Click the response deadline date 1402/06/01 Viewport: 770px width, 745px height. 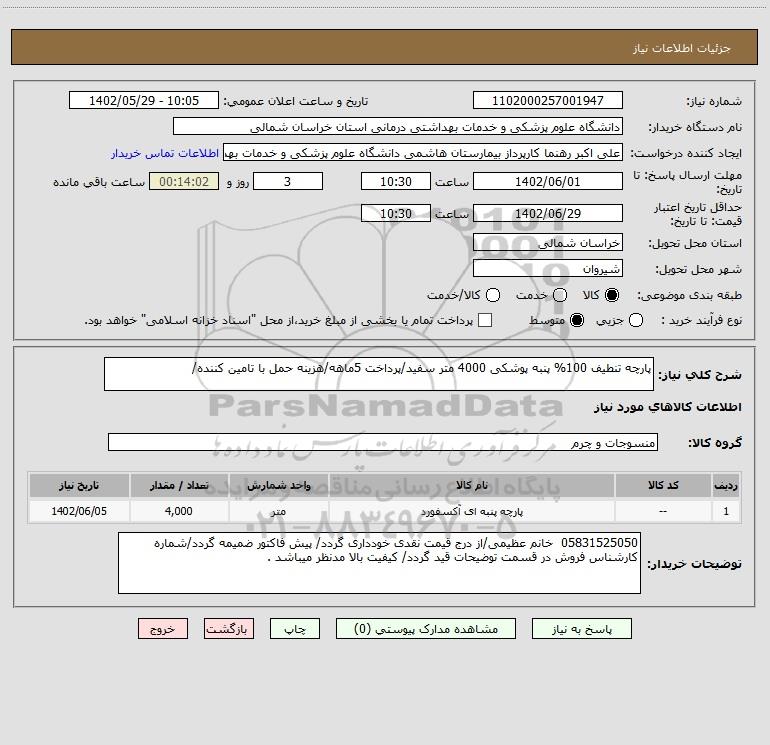(548, 182)
